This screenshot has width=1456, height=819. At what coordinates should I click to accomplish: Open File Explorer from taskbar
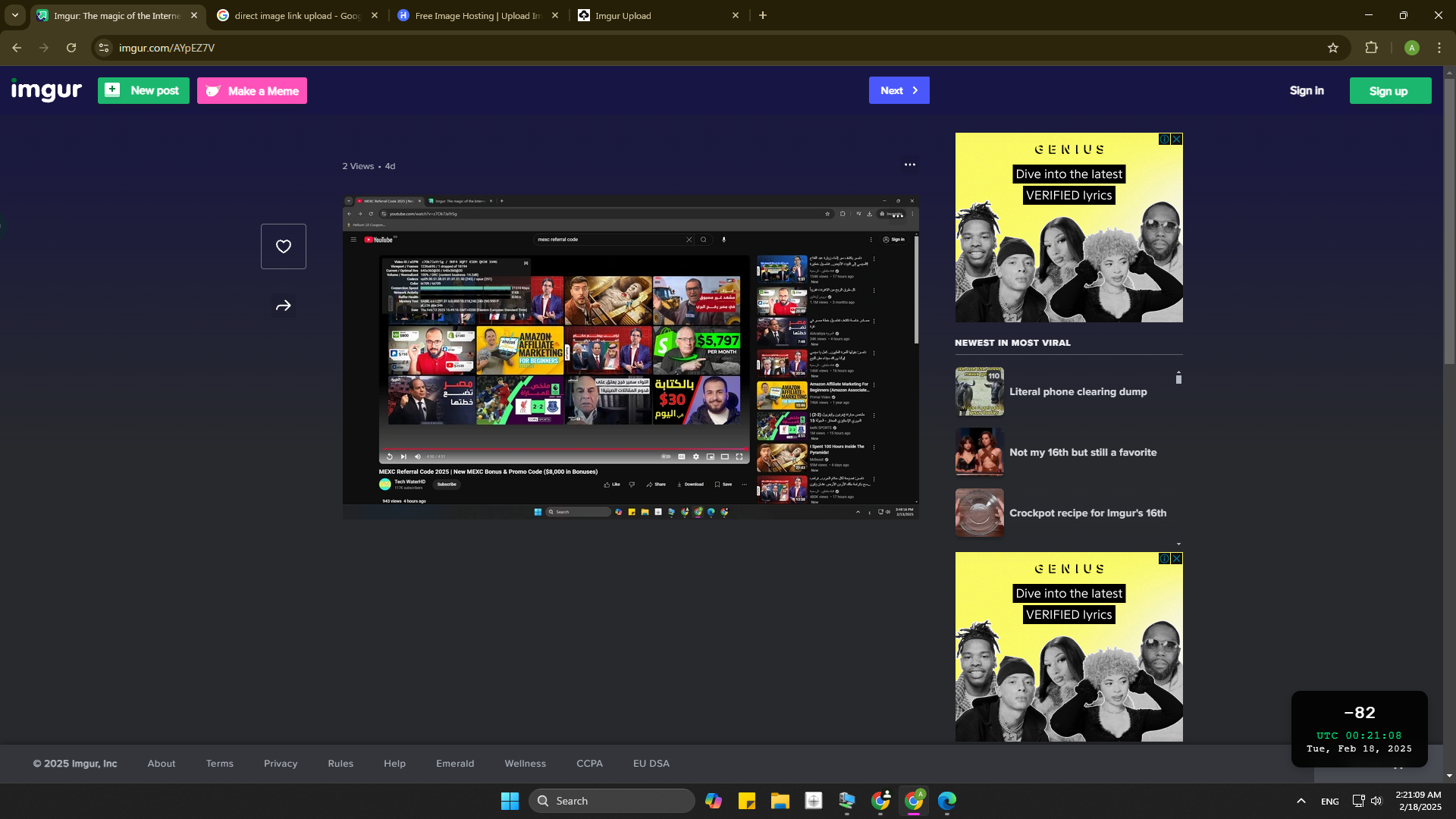(780, 801)
